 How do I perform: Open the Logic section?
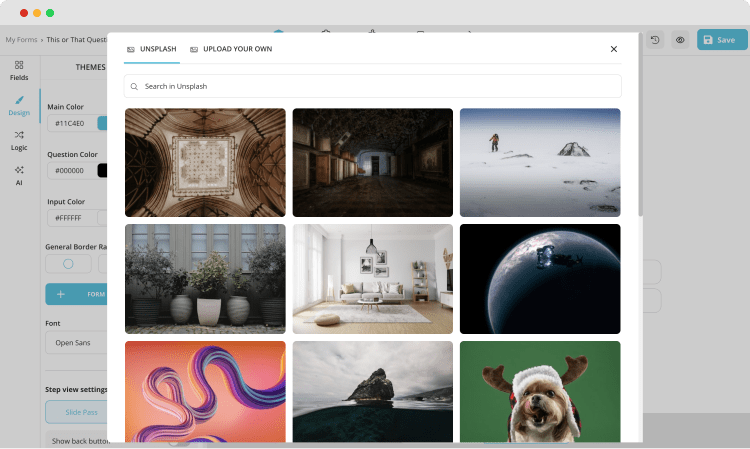click(x=19, y=140)
